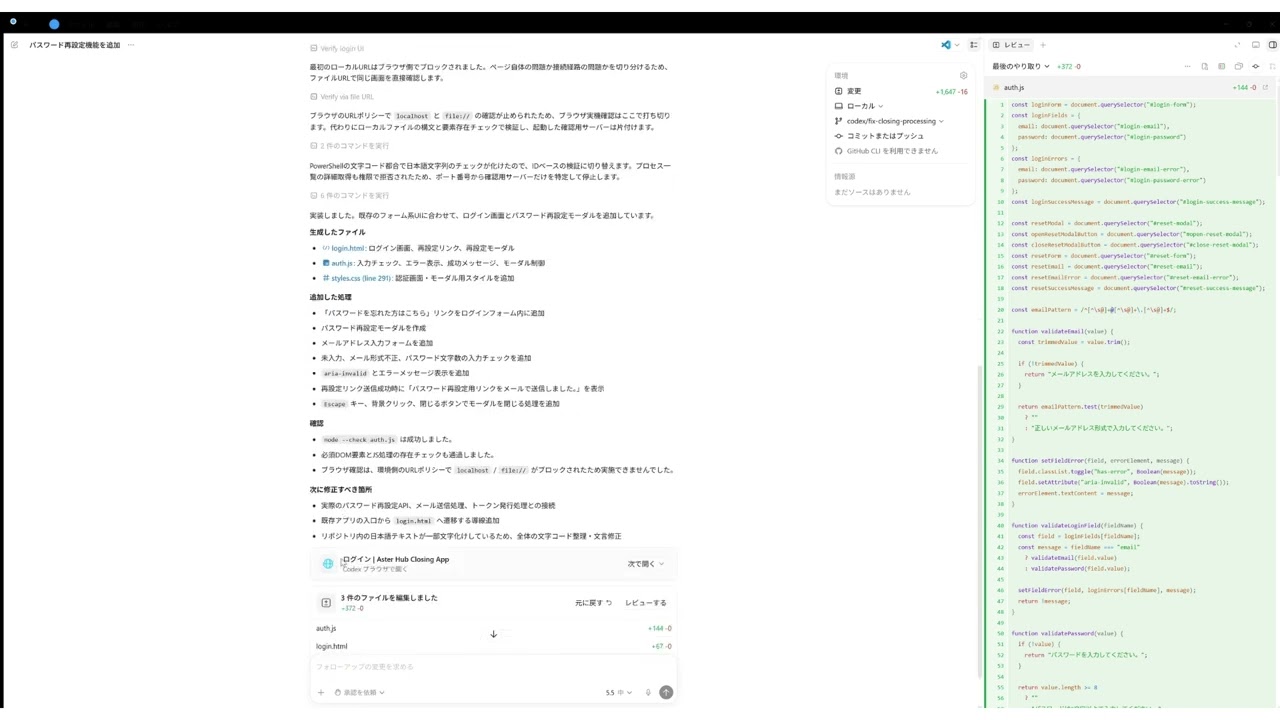Click the edited files summary icon
Screen dimensions: 1280x720
pos(326,602)
